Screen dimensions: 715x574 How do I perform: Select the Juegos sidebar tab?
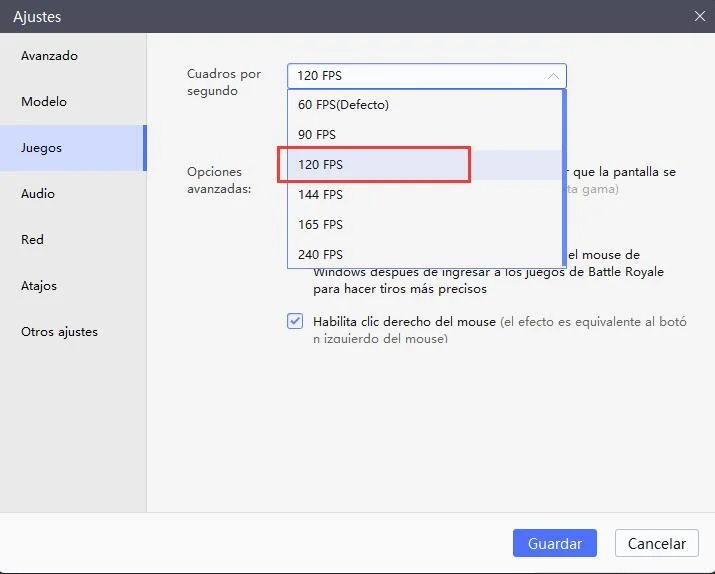coord(73,148)
